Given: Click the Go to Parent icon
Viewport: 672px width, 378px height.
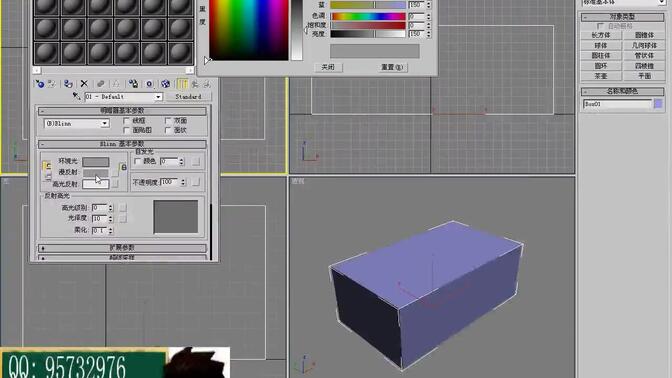Looking at the screenshot, I should coord(195,84).
